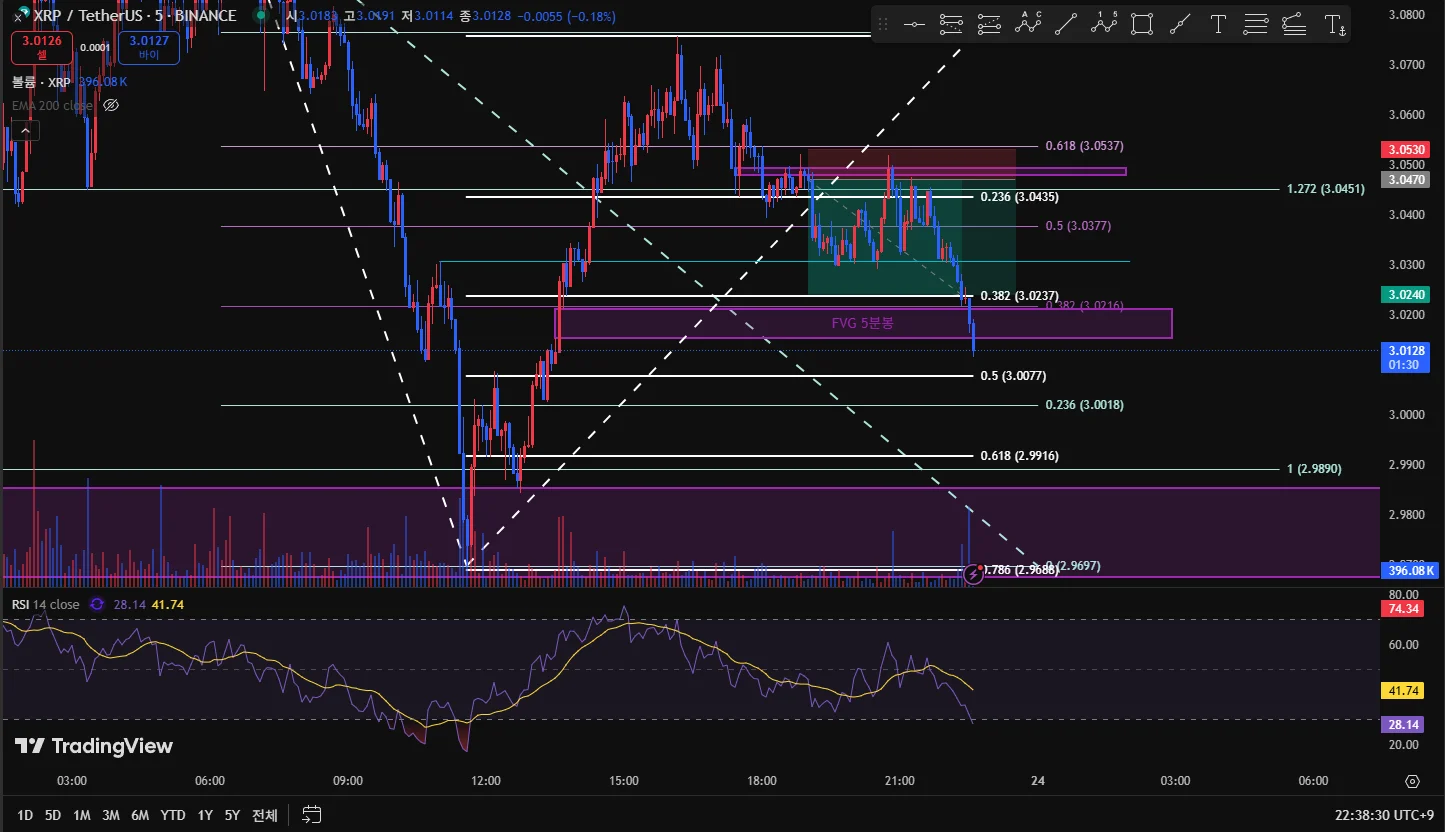Select the trend-based Fib extension tool
The image size is (1445, 832).
tap(989, 24)
